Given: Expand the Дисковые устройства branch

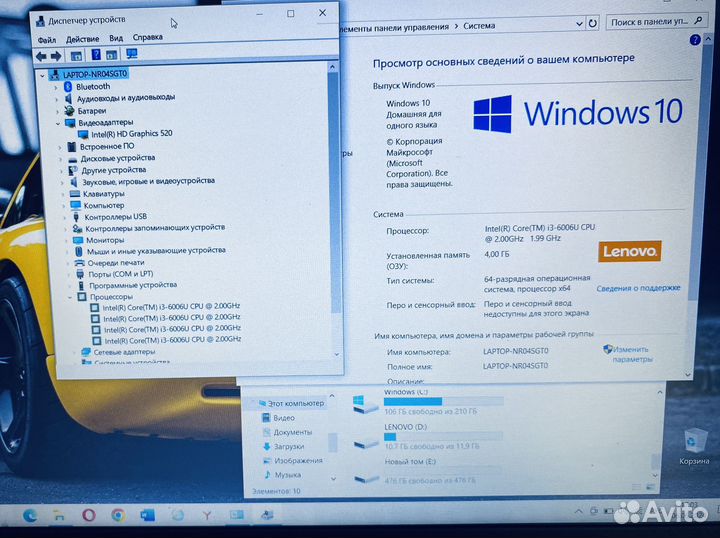Looking at the screenshot, I should tap(61, 159).
